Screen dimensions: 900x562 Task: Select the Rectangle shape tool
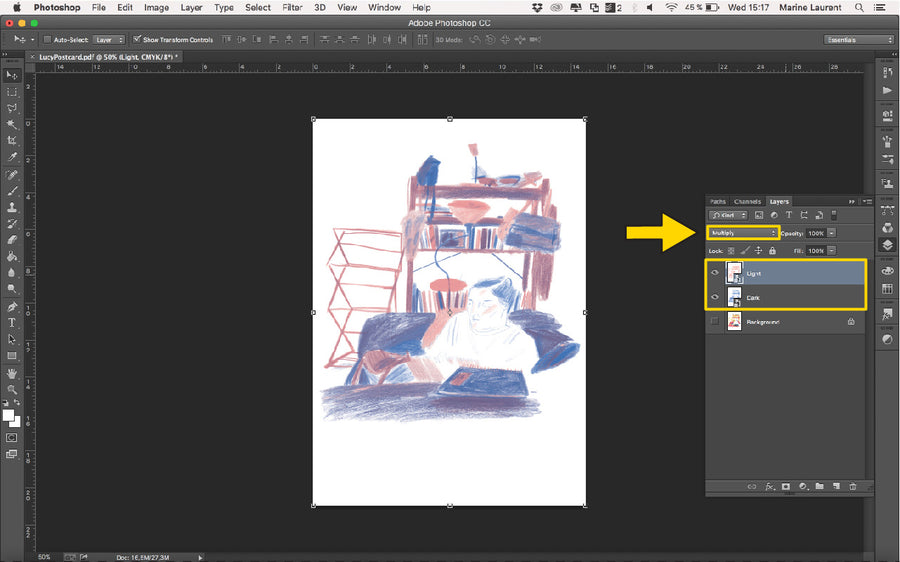pyautogui.click(x=11, y=356)
